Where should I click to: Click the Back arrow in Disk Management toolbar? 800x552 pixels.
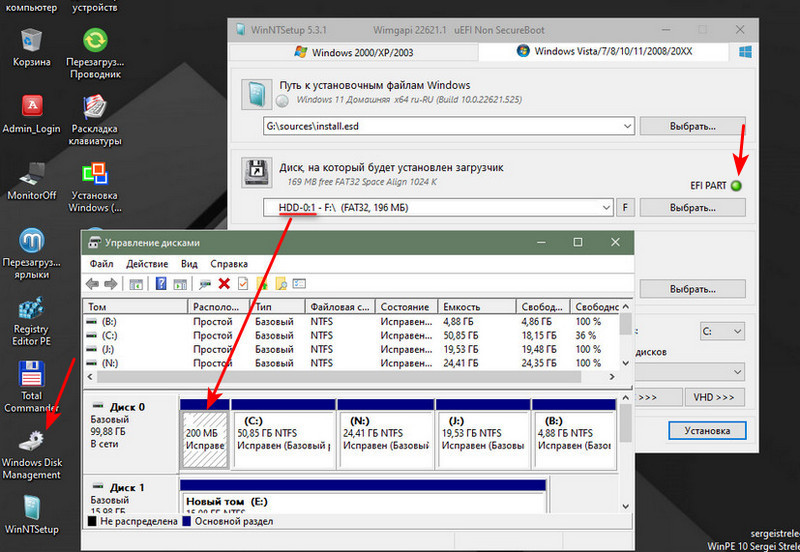tap(92, 284)
